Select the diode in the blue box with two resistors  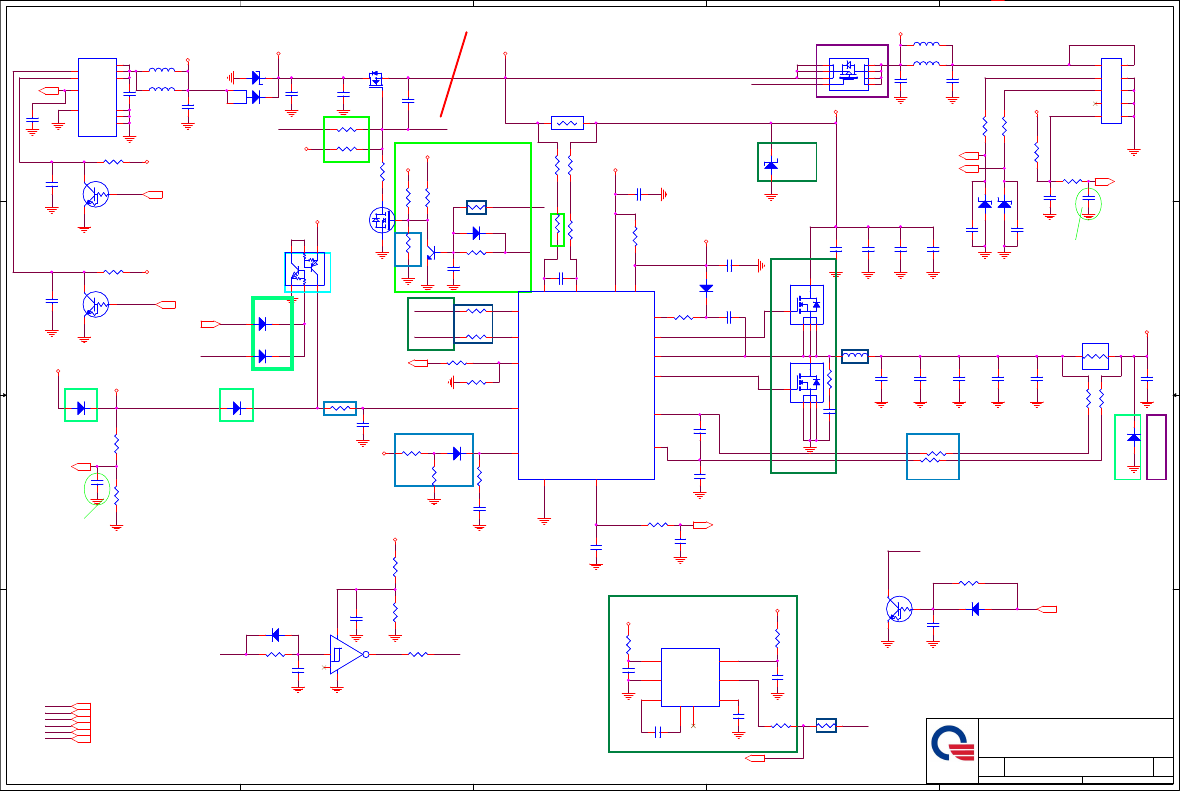tap(457, 454)
